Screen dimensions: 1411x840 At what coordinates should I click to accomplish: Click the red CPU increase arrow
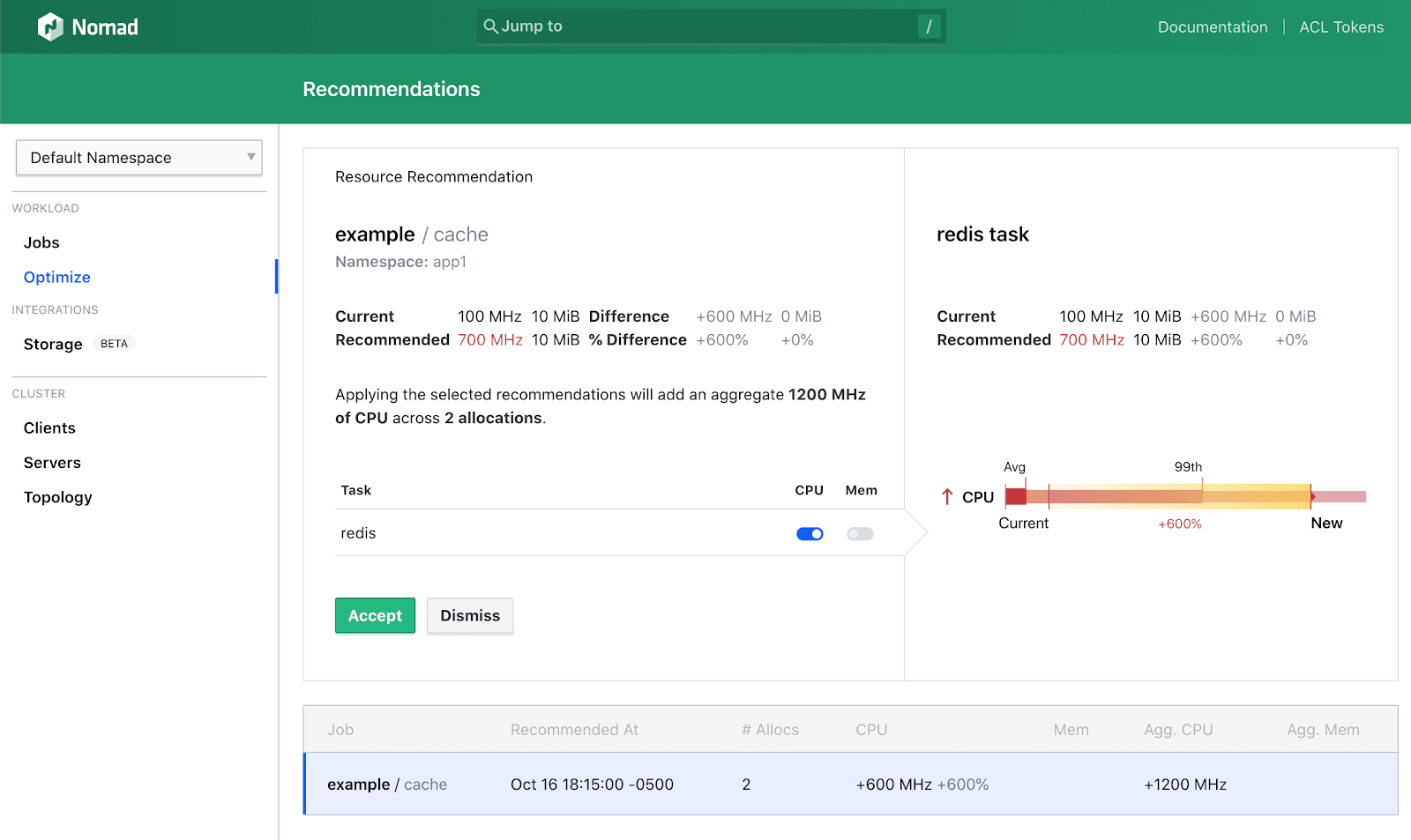click(947, 497)
